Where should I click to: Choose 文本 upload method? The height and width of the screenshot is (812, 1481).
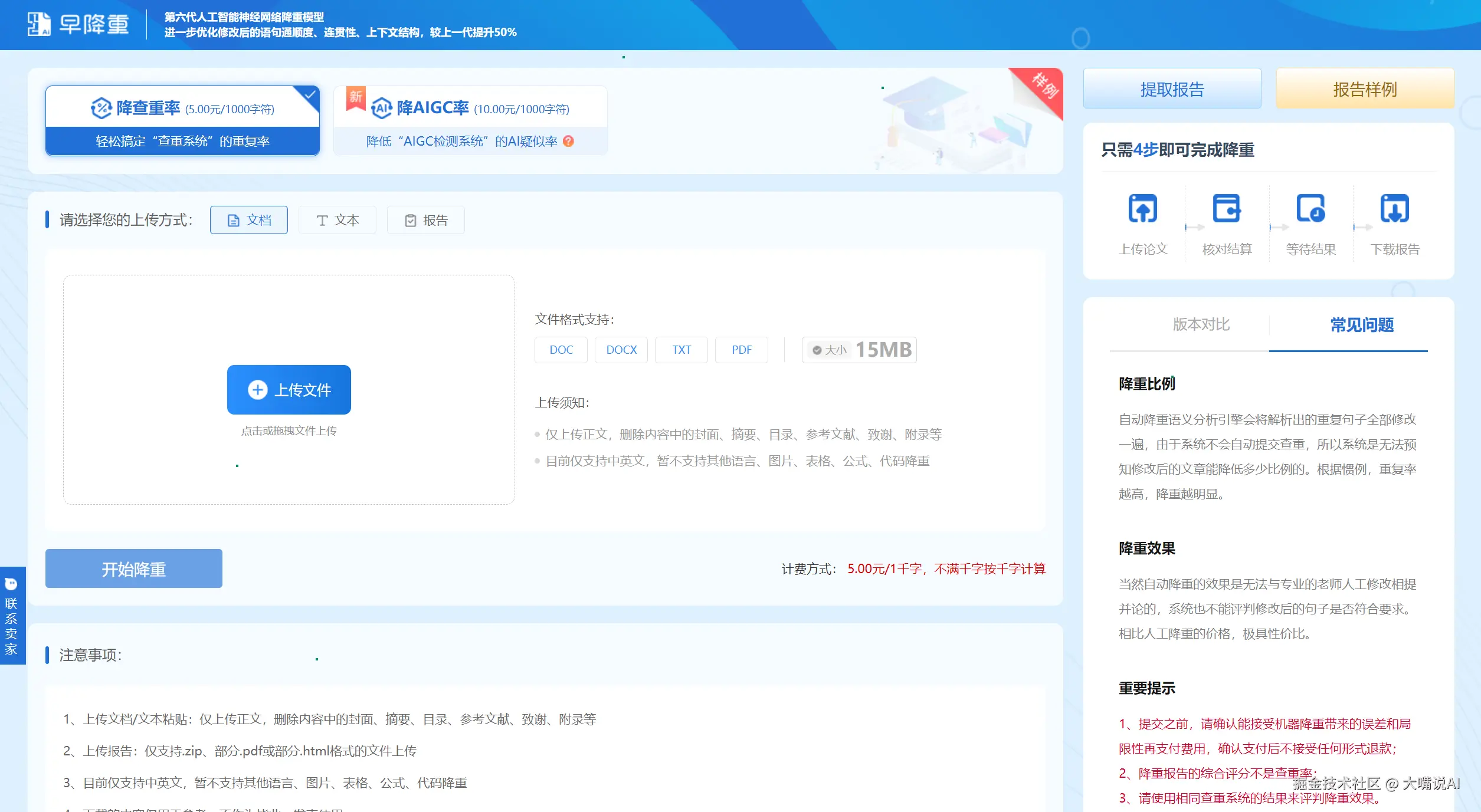point(337,220)
